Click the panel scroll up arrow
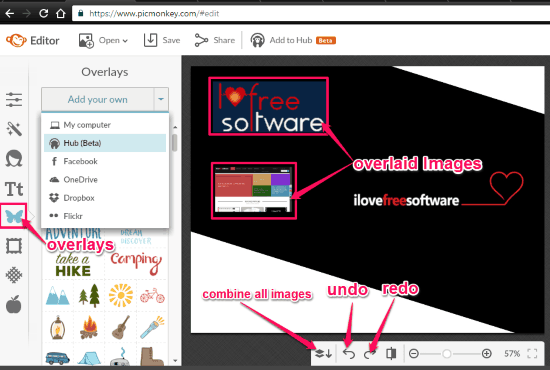The width and height of the screenshot is (550, 370). tap(175, 127)
